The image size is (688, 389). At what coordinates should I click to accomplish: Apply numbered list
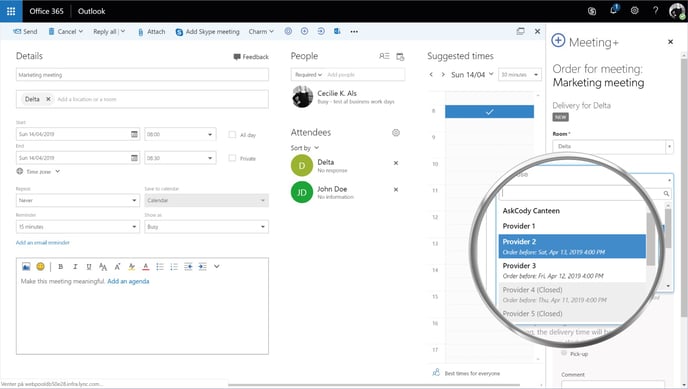174,267
